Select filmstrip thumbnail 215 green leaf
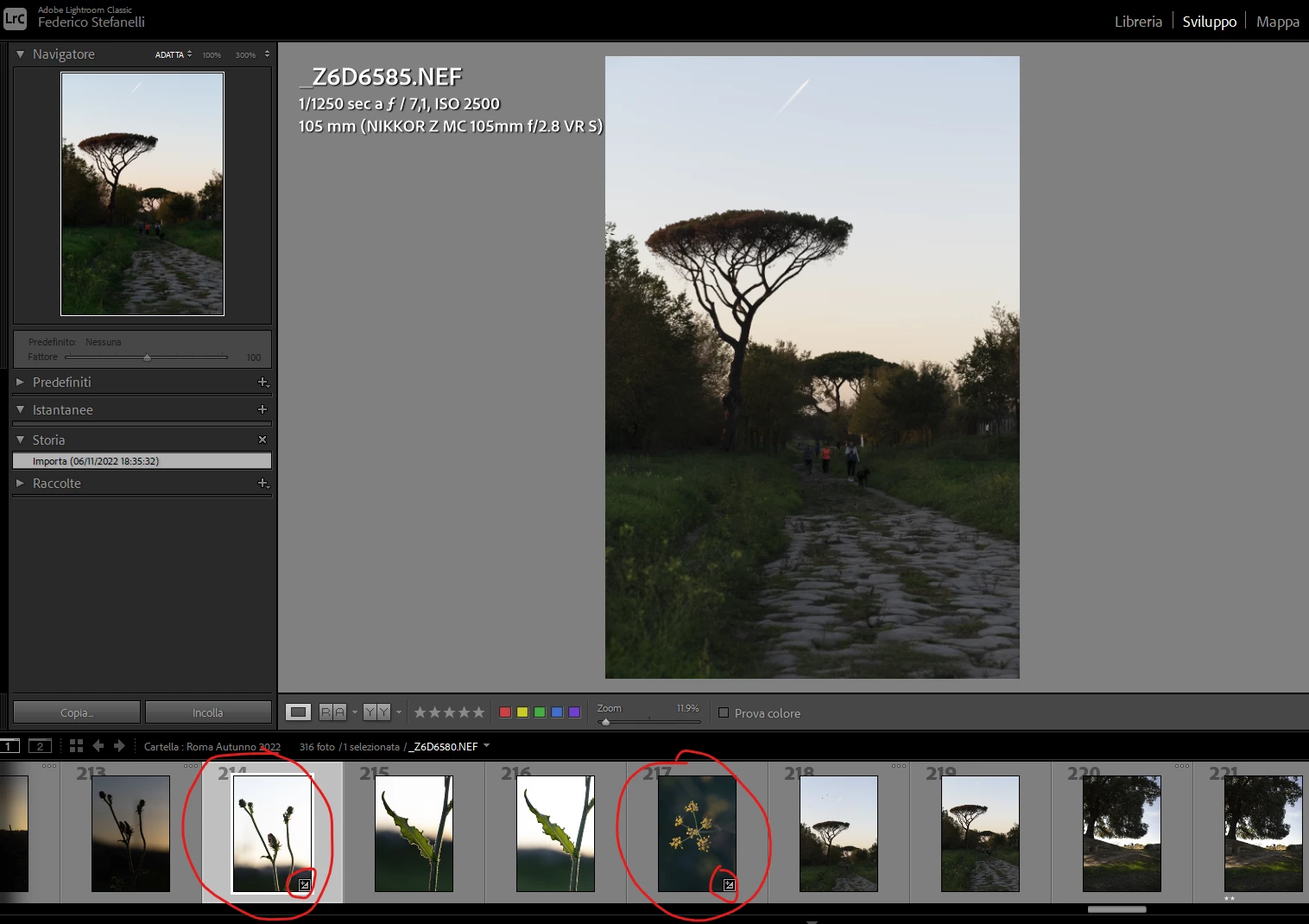The image size is (1309, 924). (414, 833)
